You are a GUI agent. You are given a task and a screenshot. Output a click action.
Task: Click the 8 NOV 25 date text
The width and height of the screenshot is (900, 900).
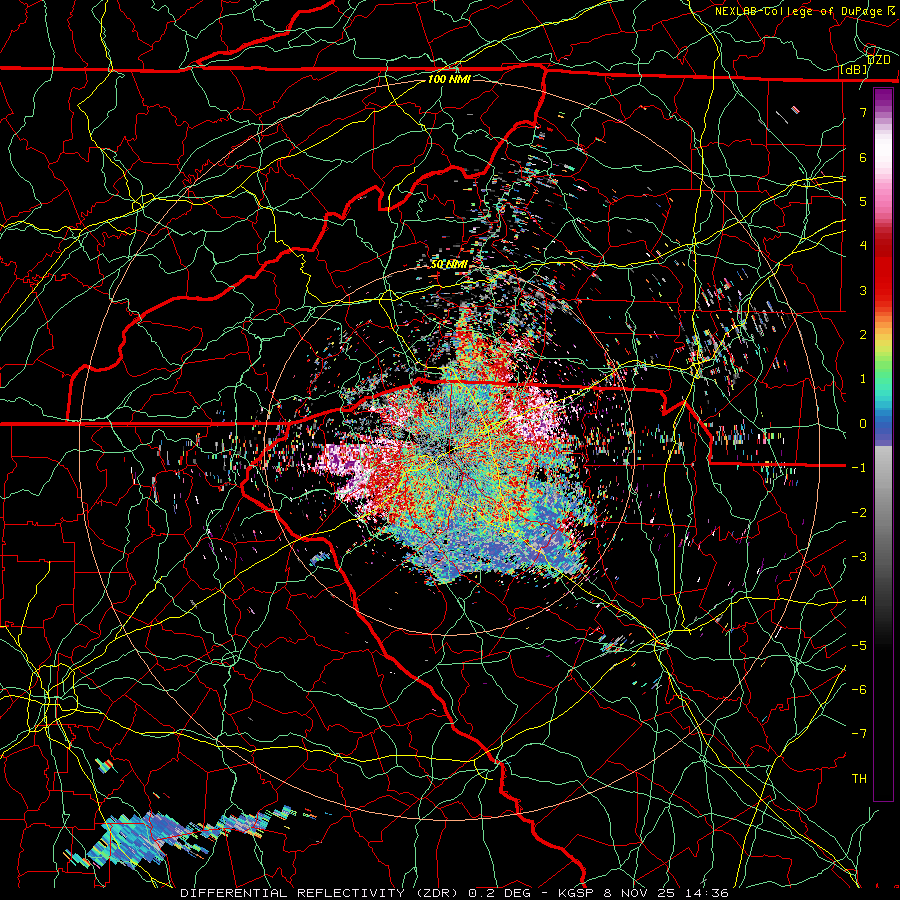tap(639, 893)
